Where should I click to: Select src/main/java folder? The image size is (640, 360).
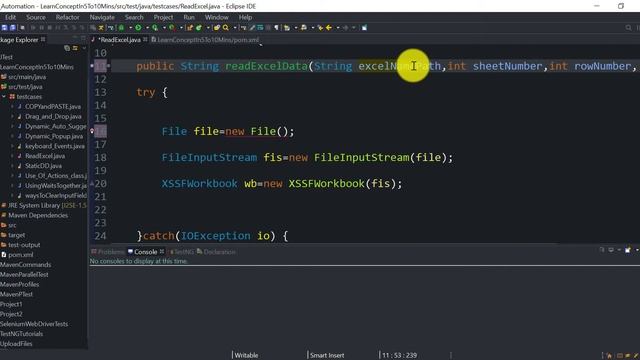(27, 77)
